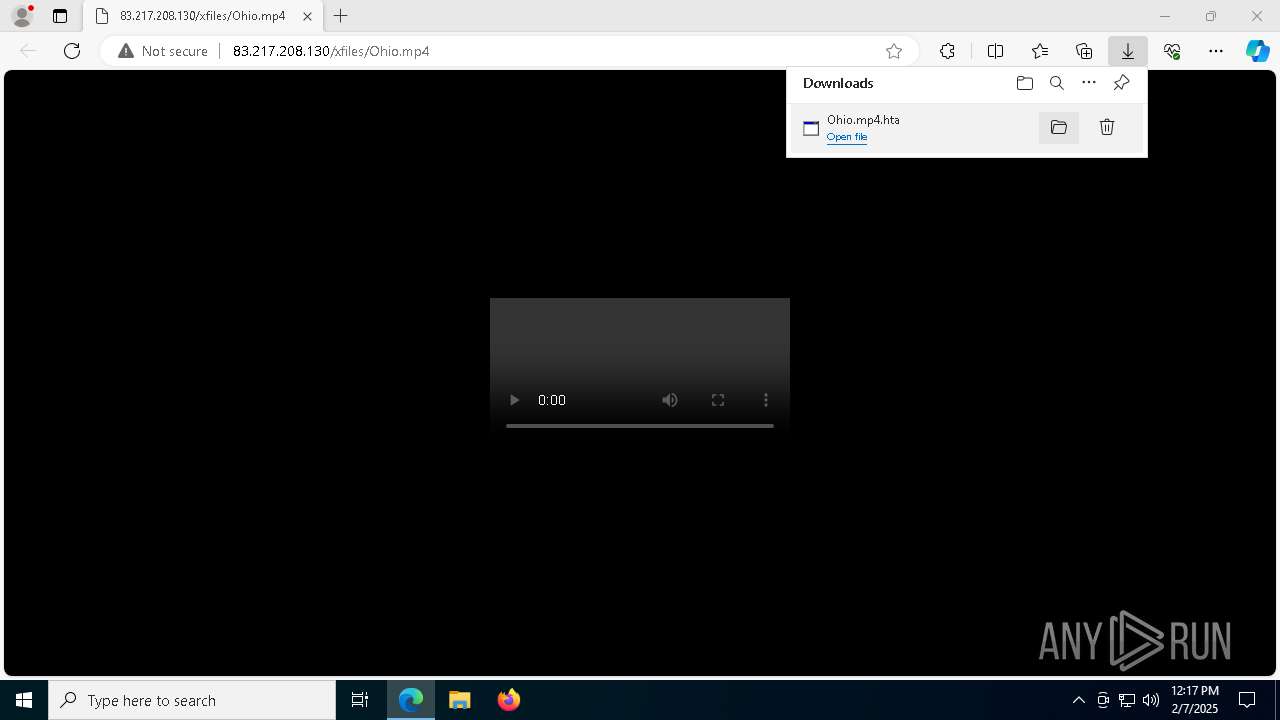The image size is (1280, 720).
Task: Refresh the current page
Action: 72,51
